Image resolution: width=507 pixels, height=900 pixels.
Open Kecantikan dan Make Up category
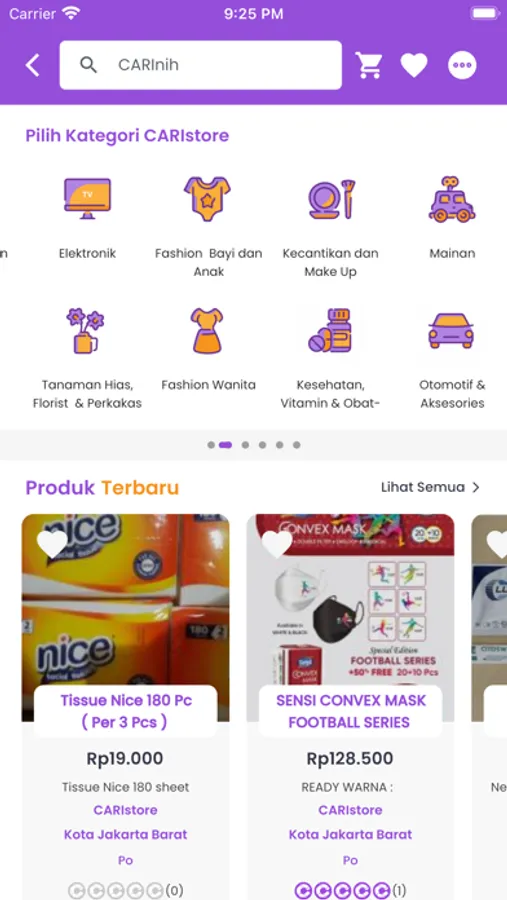tap(331, 199)
